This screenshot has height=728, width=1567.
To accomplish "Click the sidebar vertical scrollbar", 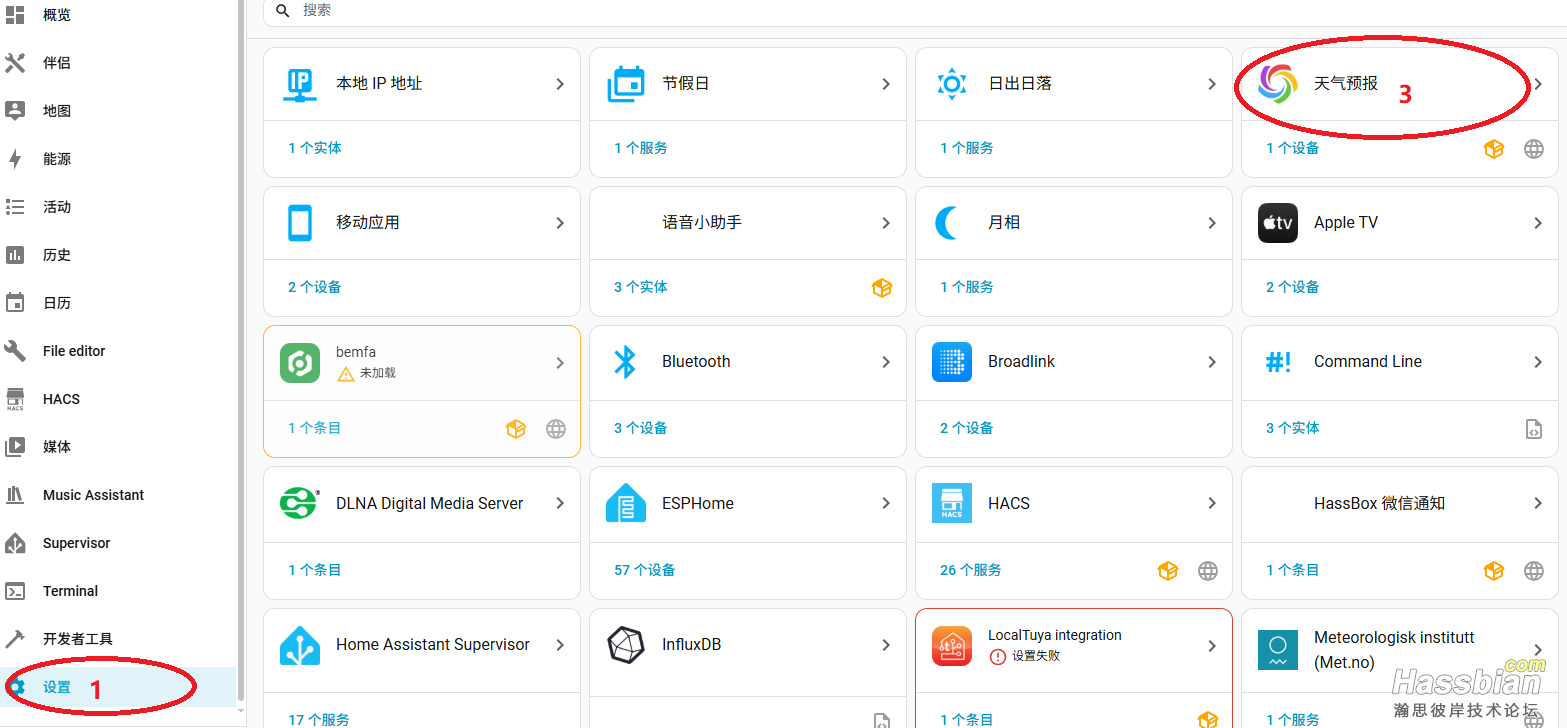I will point(240,350).
